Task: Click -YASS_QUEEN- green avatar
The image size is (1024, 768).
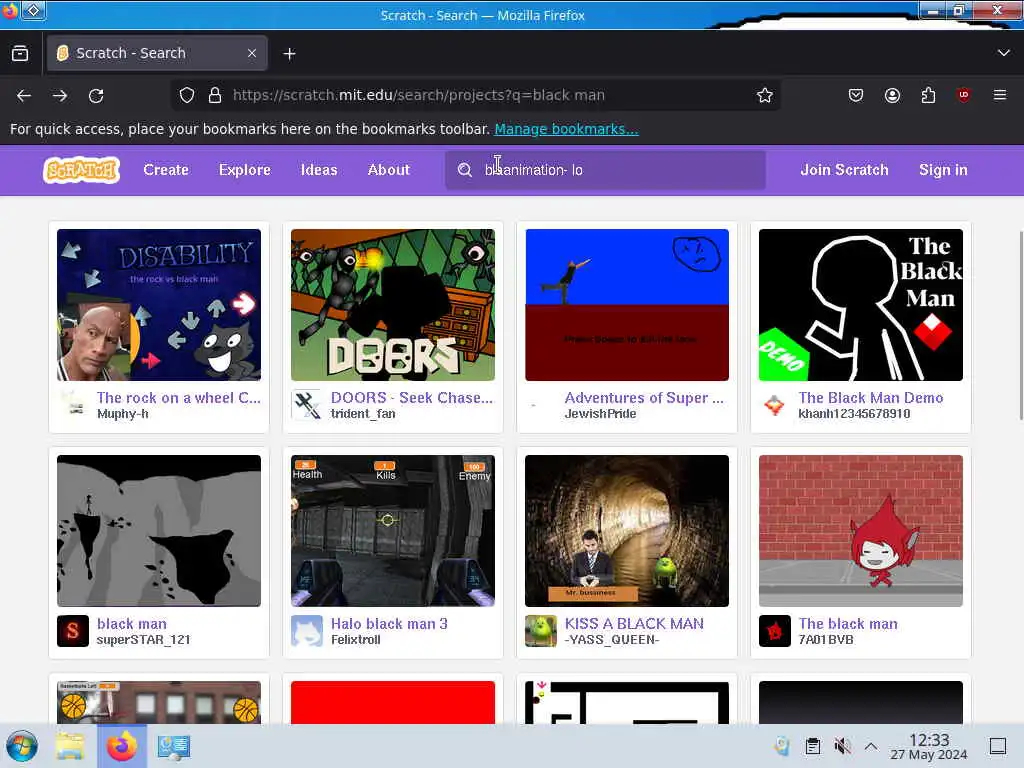Action: point(541,631)
